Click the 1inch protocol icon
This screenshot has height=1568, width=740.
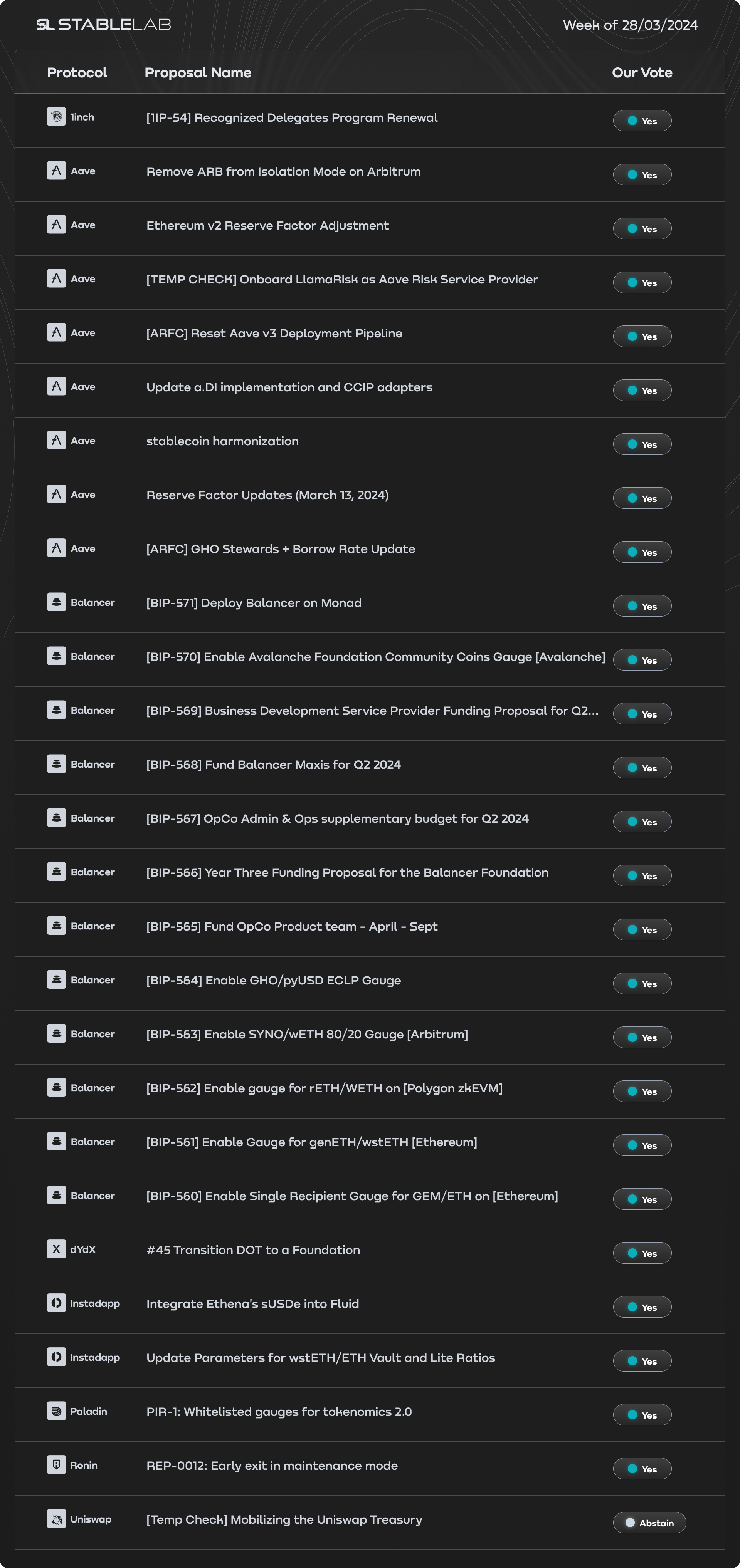(x=56, y=116)
